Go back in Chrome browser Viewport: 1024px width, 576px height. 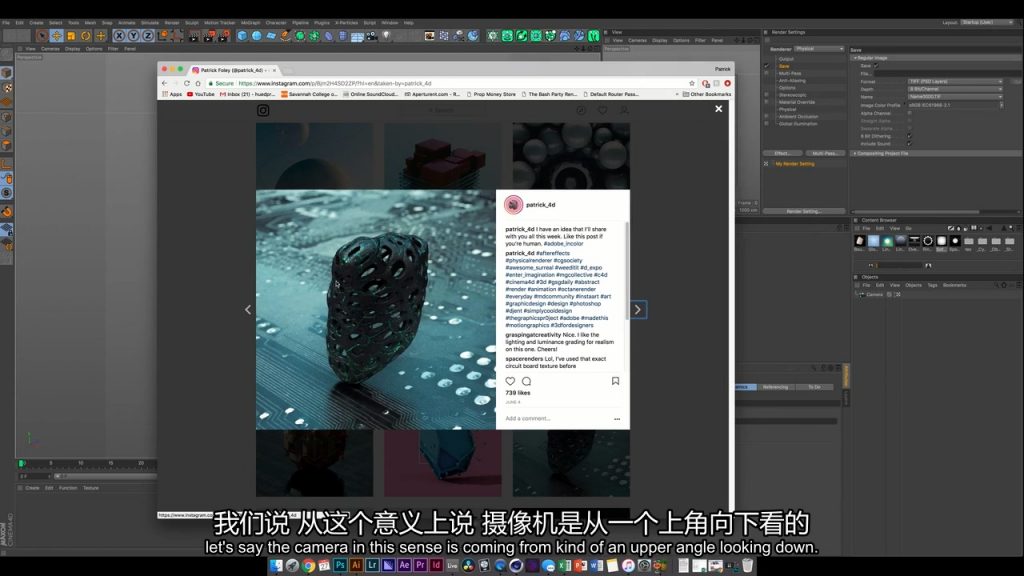click(x=165, y=84)
